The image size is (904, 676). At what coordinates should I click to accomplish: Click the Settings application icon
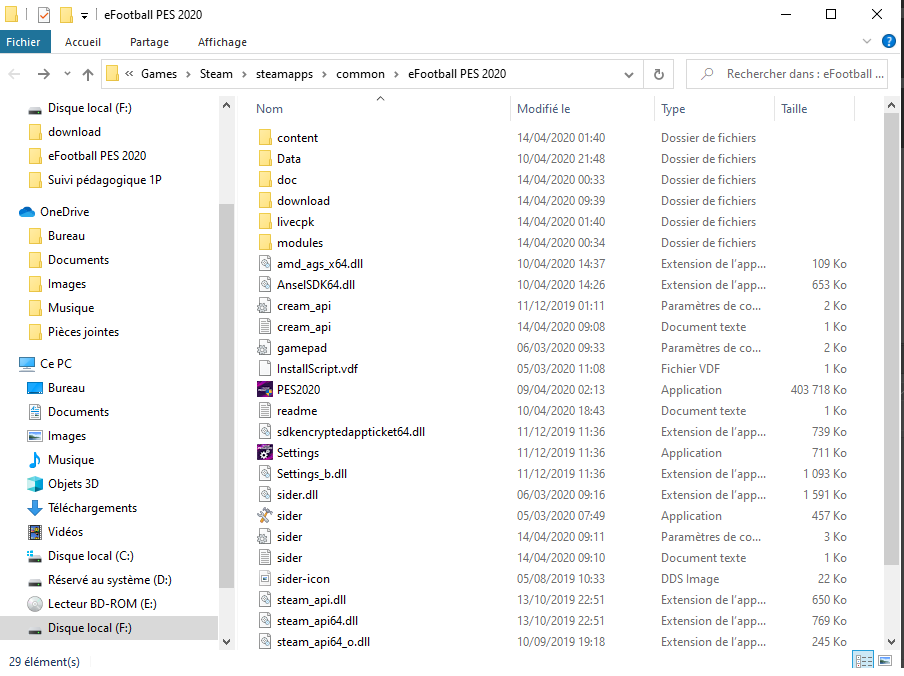(x=265, y=452)
